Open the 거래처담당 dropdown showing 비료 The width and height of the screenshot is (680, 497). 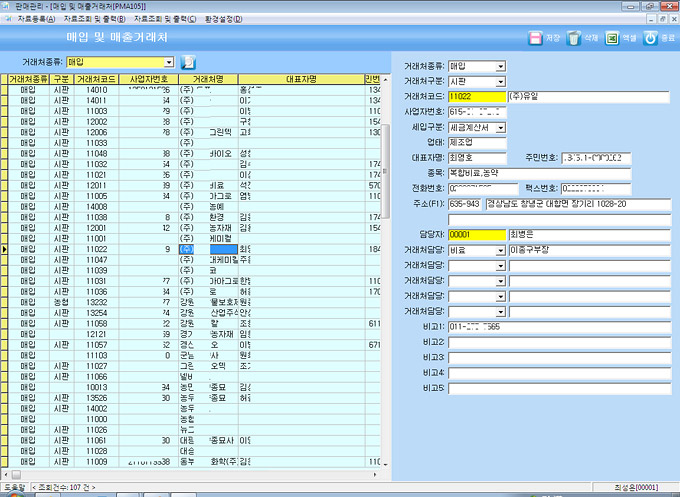pos(501,251)
